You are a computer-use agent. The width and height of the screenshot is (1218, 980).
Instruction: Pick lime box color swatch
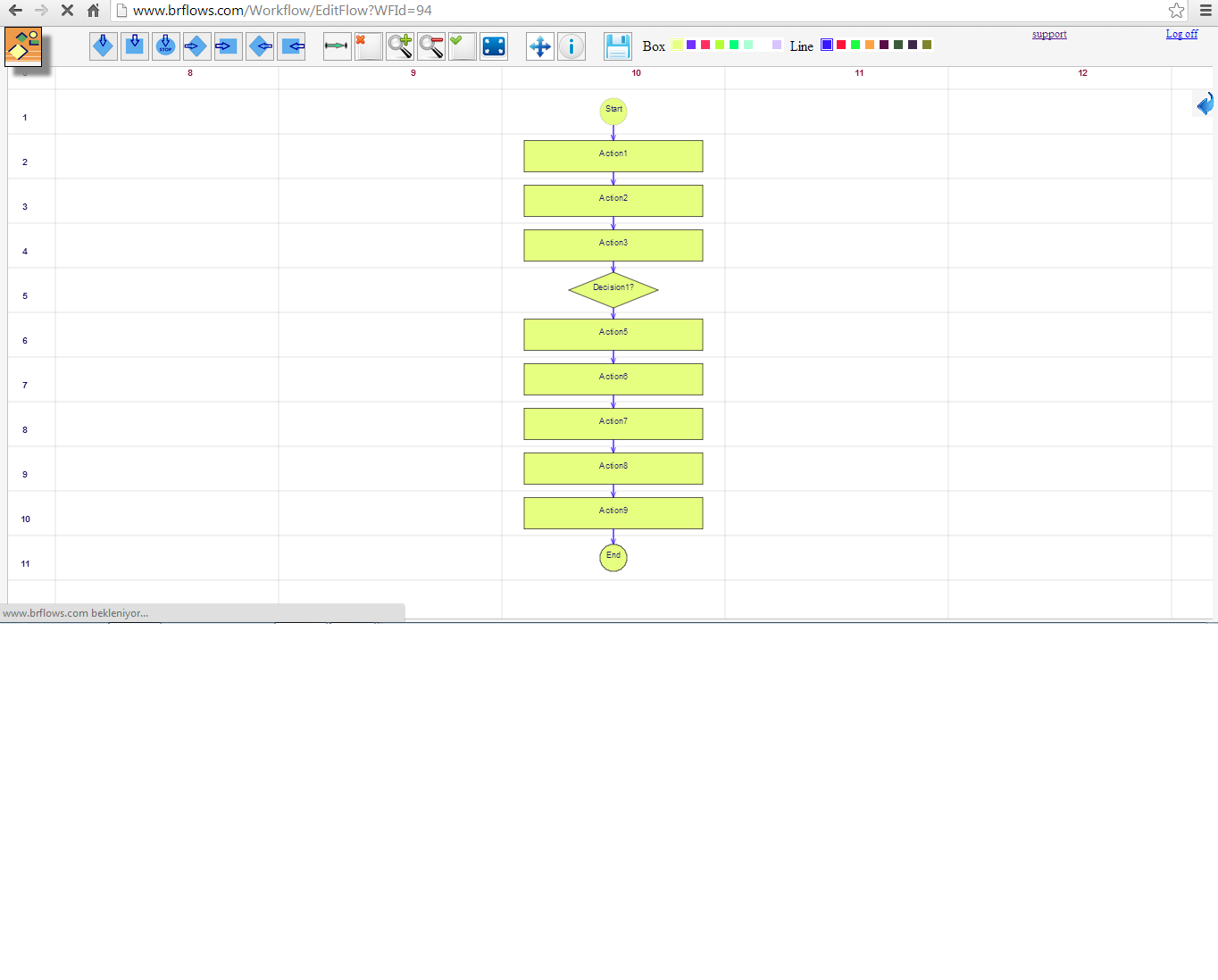[x=720, y=45]
